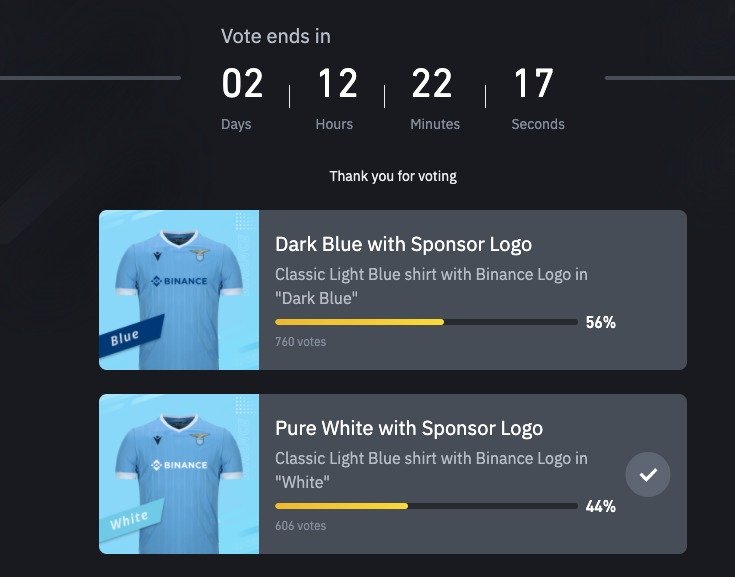Click the checkmark icon on Pure White option
This screenshot has height=577, width=735.
coord(647,474)
